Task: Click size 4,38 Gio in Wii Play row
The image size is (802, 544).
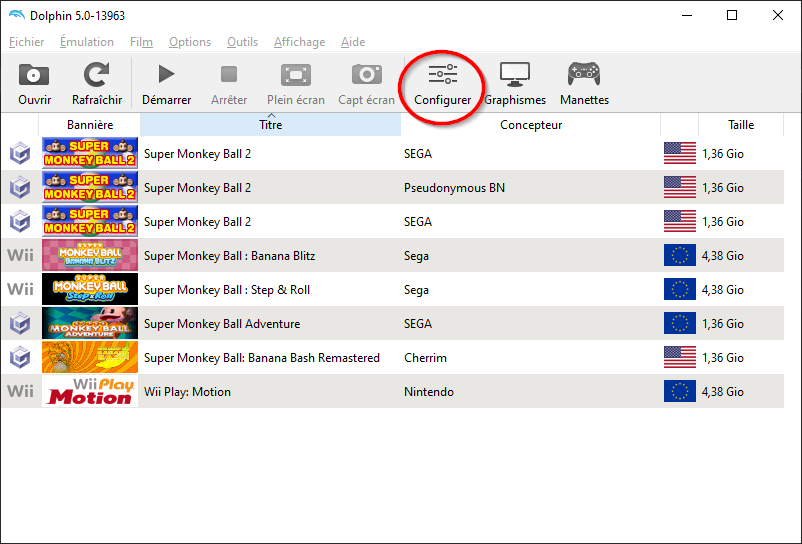Action: [x=722, y=392]
